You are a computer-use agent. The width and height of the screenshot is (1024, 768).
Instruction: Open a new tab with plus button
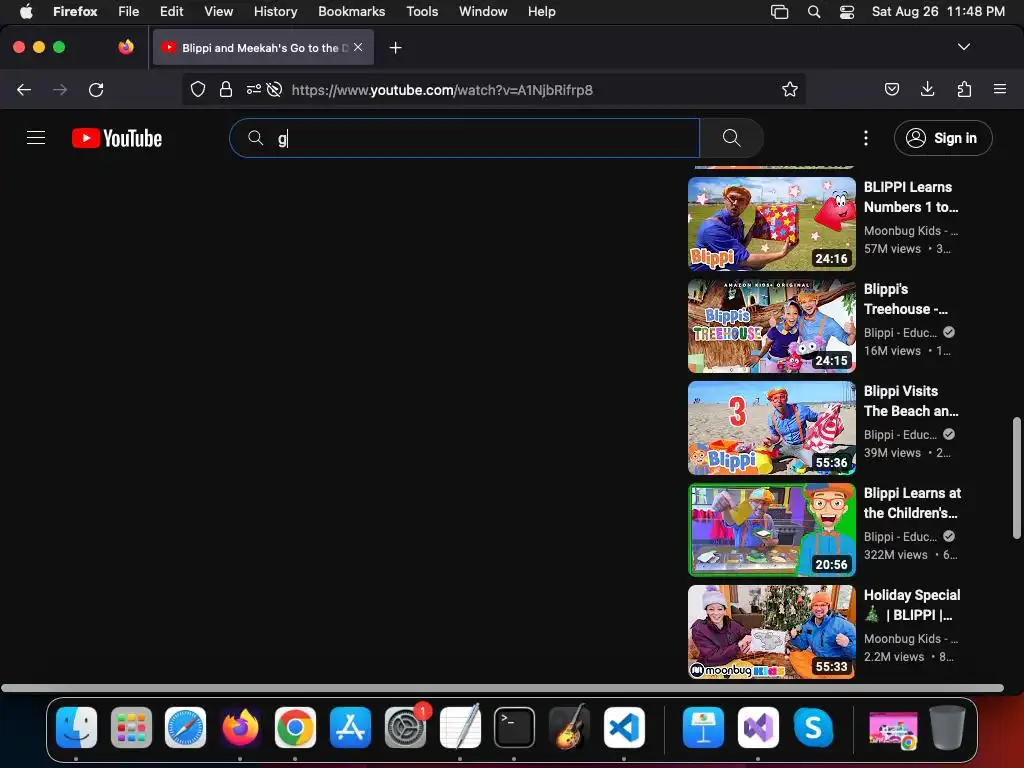395,48
